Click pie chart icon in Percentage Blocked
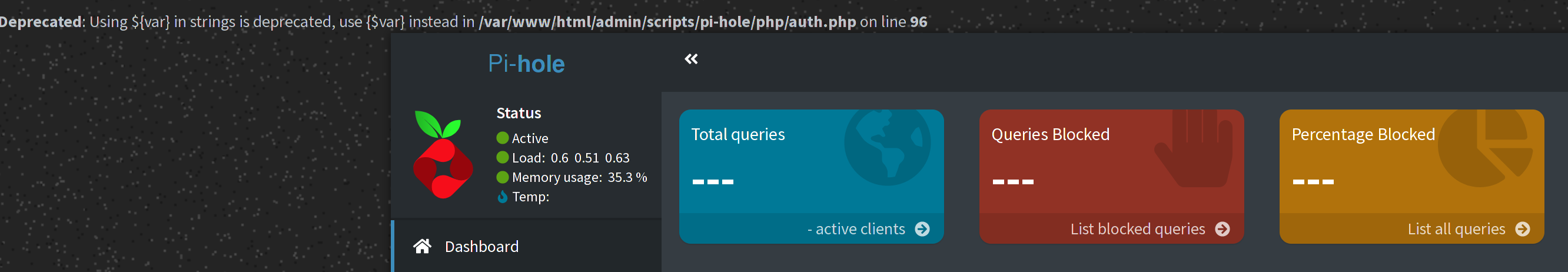The image size is (1568, 272). click(1484, 148)
